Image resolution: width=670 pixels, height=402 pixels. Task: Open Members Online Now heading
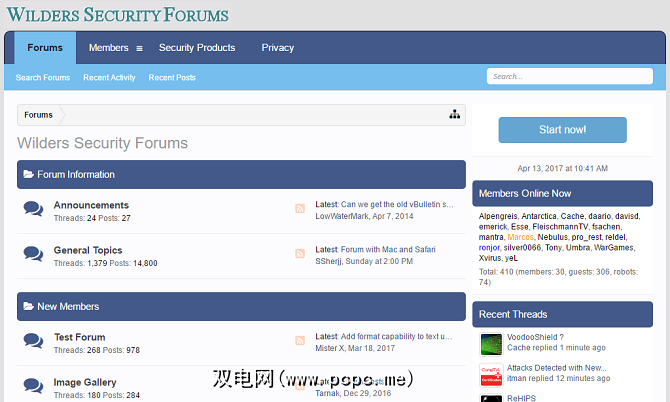562,194
